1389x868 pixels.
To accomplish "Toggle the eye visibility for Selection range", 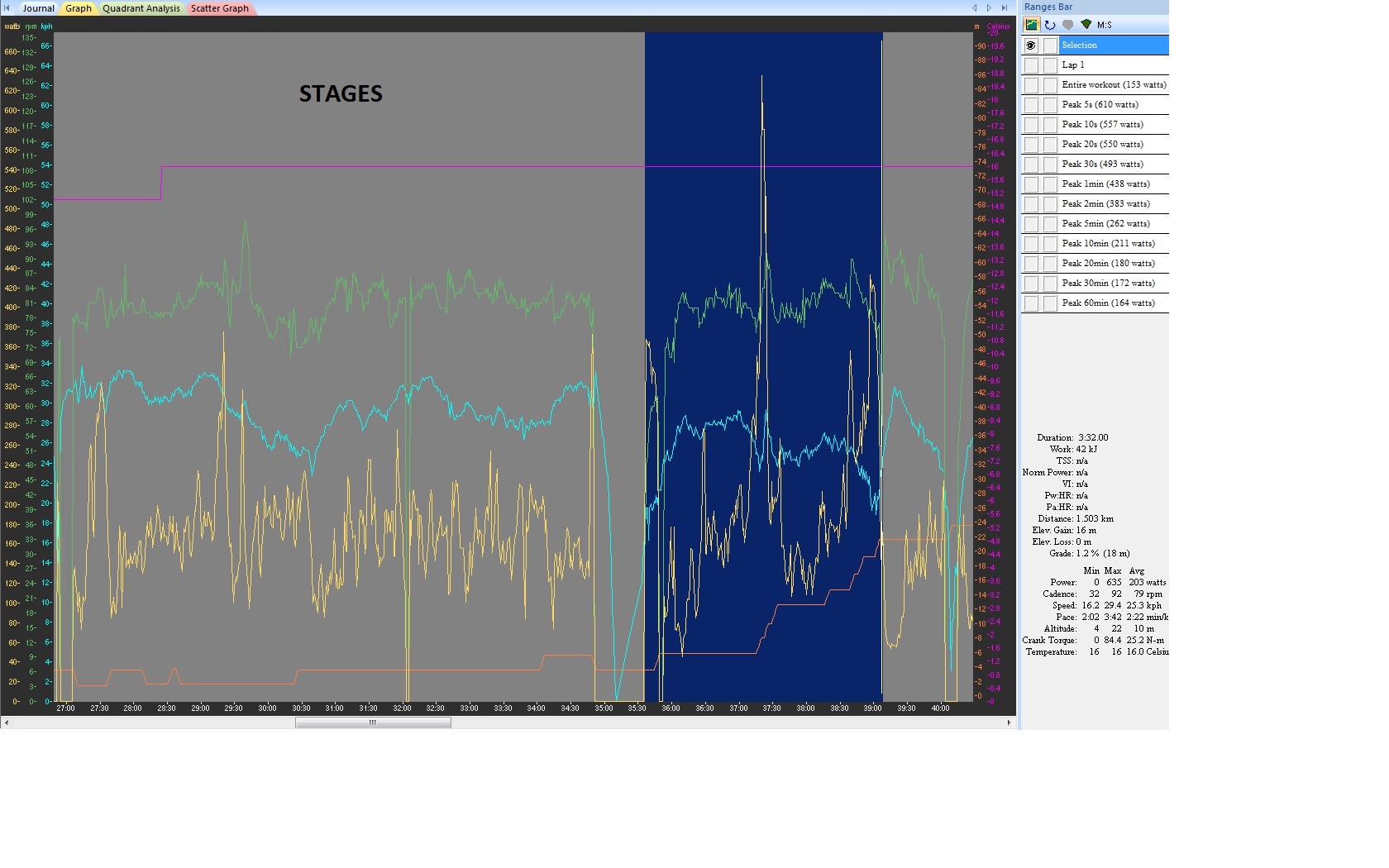I will coord(1031,45).
